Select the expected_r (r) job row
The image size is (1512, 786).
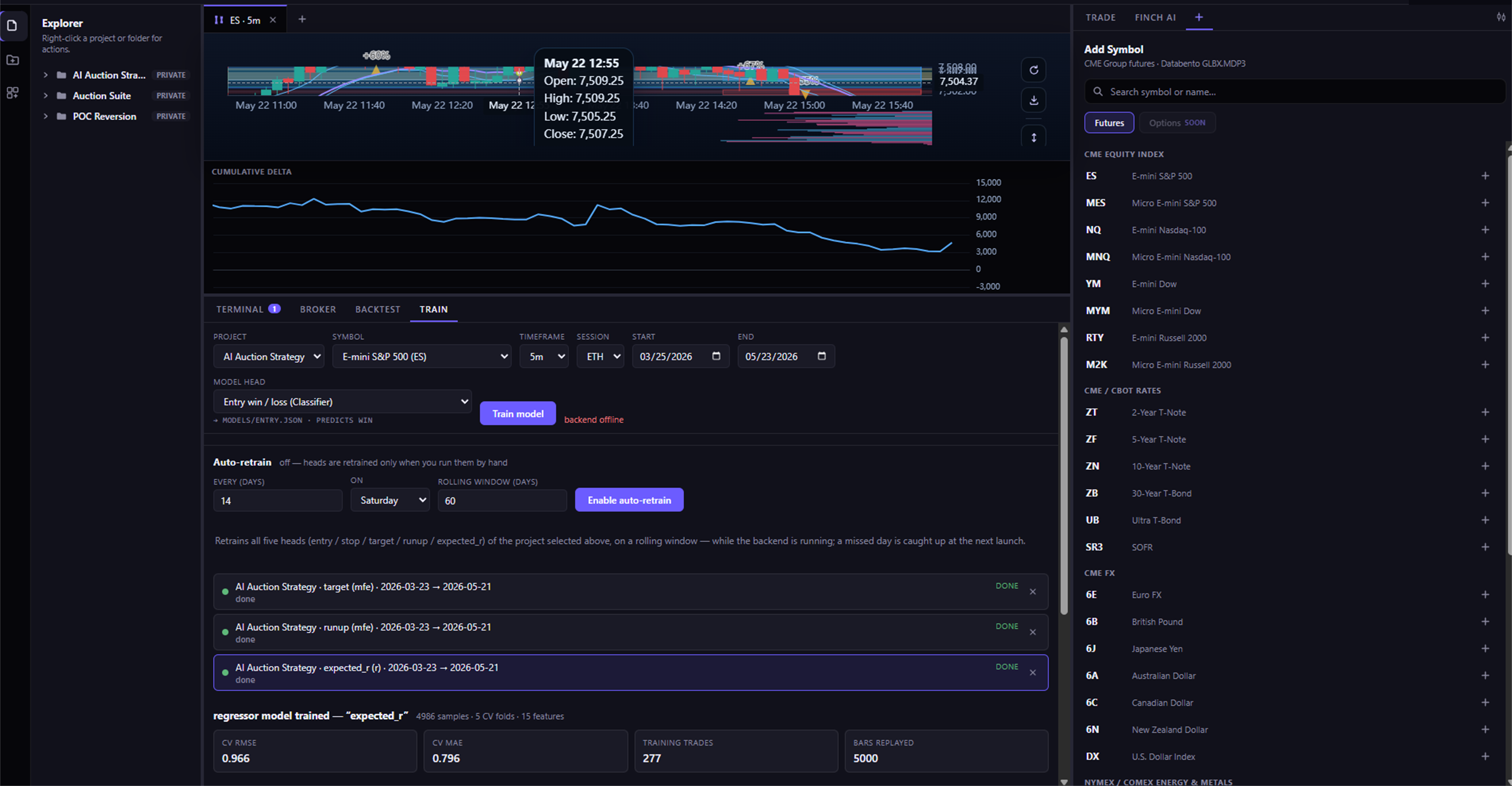click(x=630, y=673)
